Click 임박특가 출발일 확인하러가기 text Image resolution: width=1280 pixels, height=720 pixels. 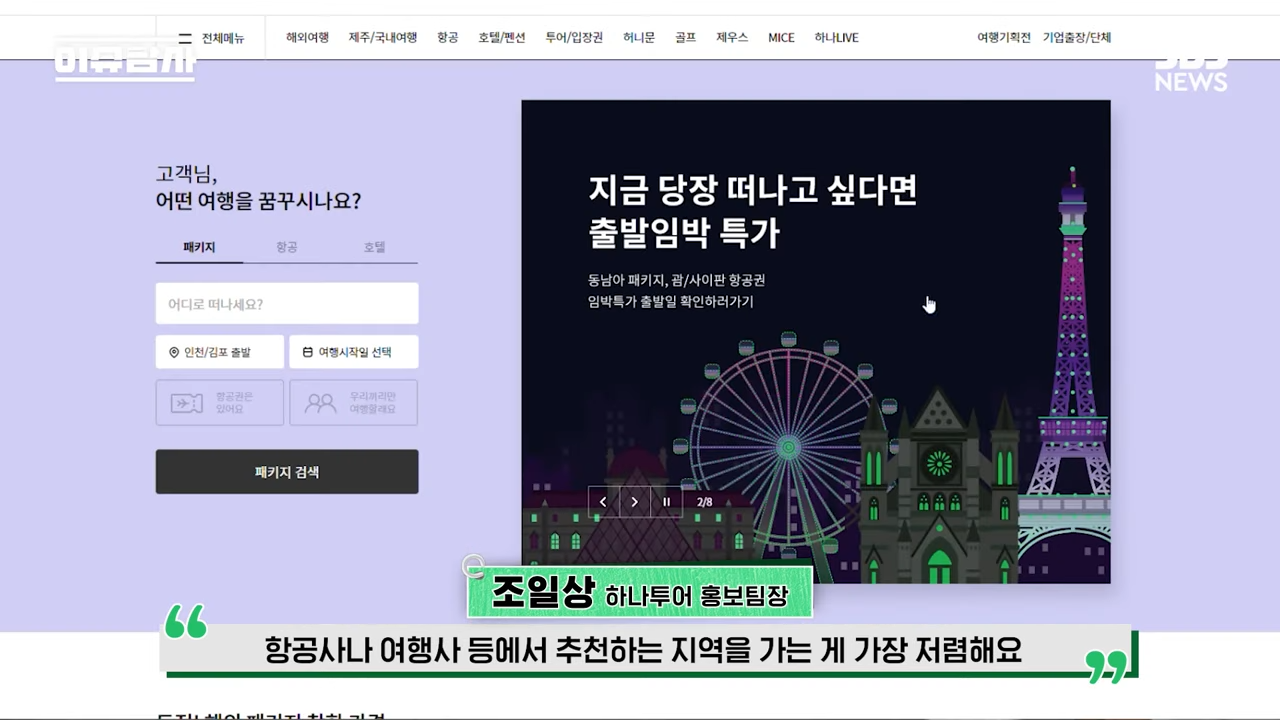pos(671,301)
